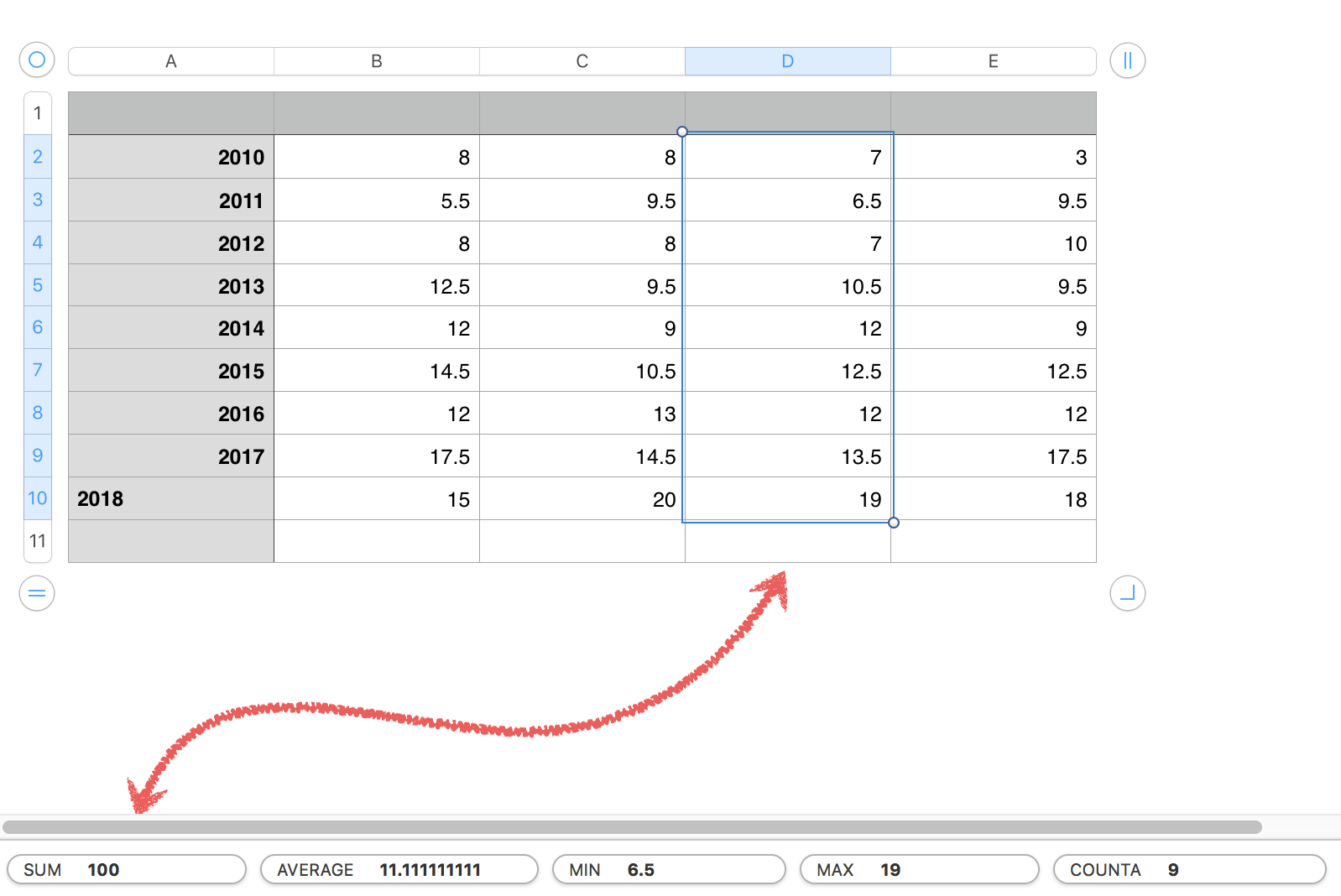
Task: Click the 2015 row cell showing 14.5
Action: tap(377, 370)
